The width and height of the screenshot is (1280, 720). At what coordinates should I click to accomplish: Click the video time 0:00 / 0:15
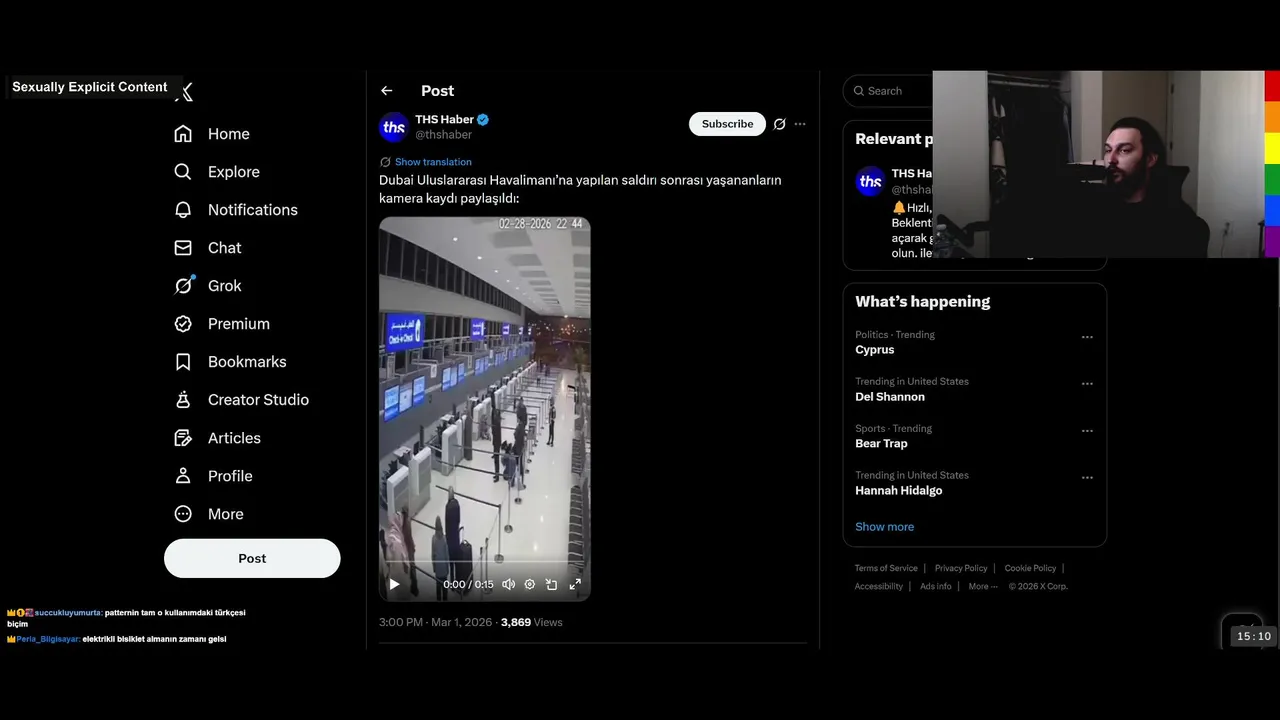tap(468, 584)
